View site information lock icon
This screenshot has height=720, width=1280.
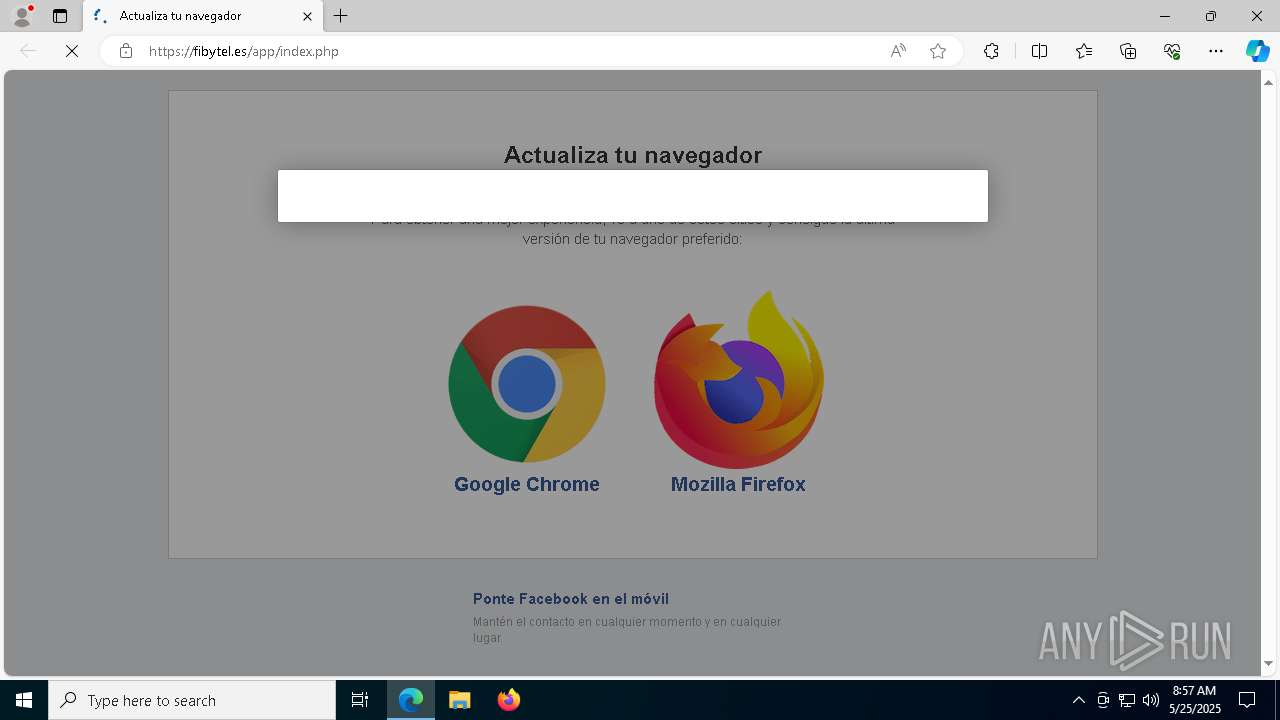[126, 51]
